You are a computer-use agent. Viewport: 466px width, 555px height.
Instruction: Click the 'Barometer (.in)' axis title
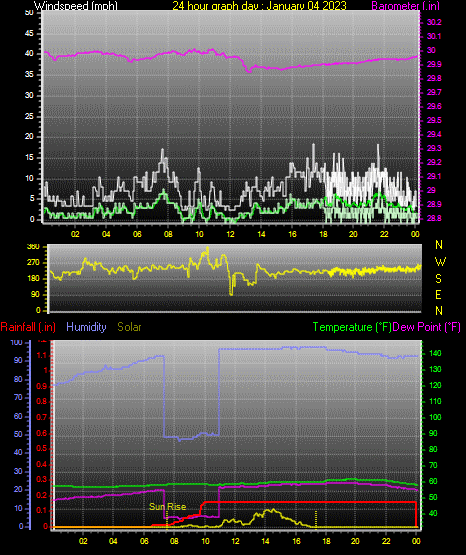[405, 5]
